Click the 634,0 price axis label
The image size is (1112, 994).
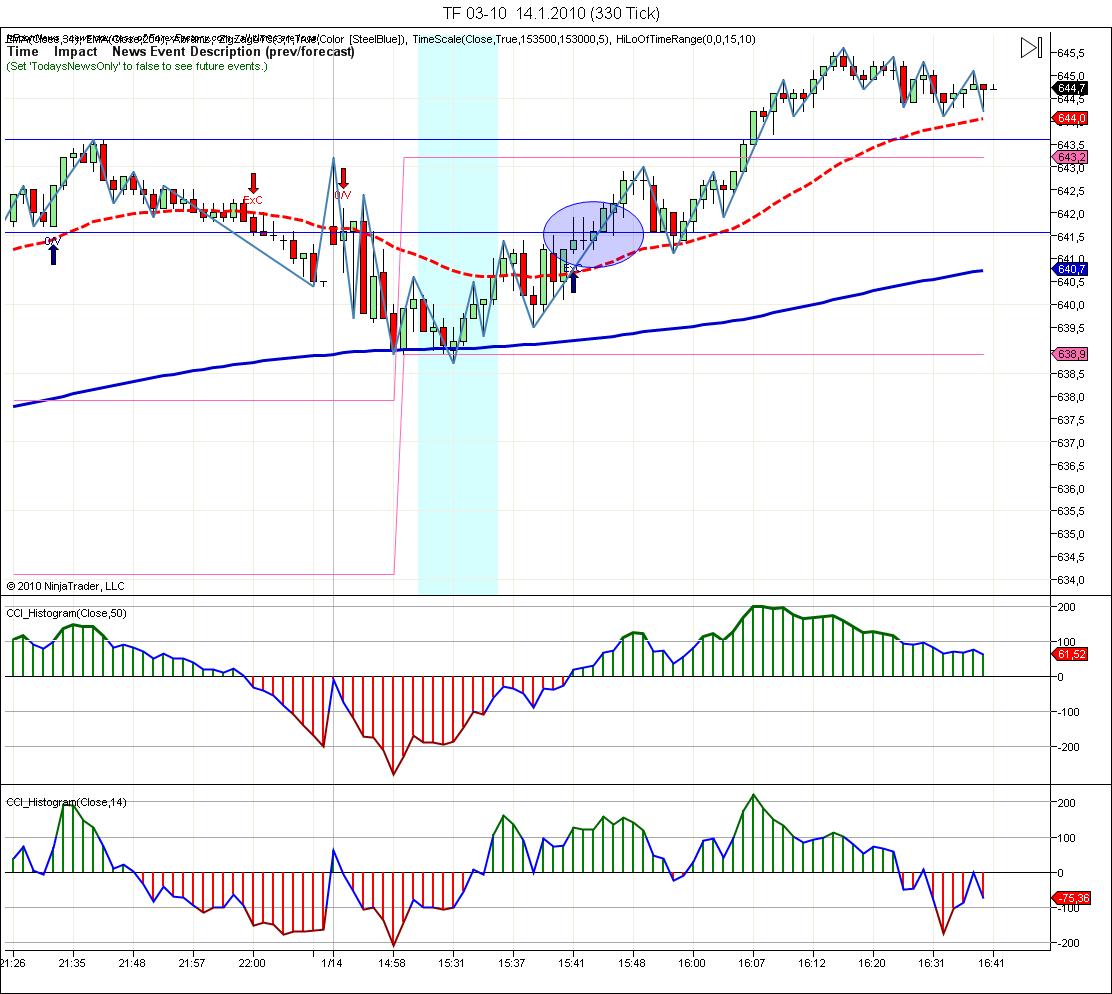point(1071,580)
